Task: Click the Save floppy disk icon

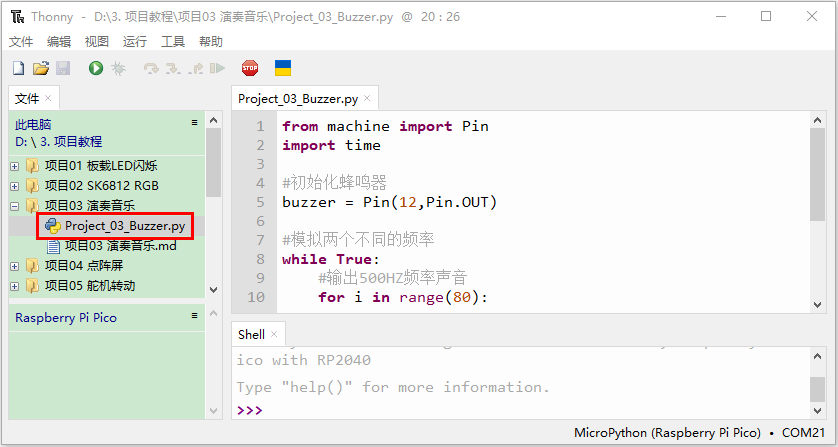Action: point(63,68)
